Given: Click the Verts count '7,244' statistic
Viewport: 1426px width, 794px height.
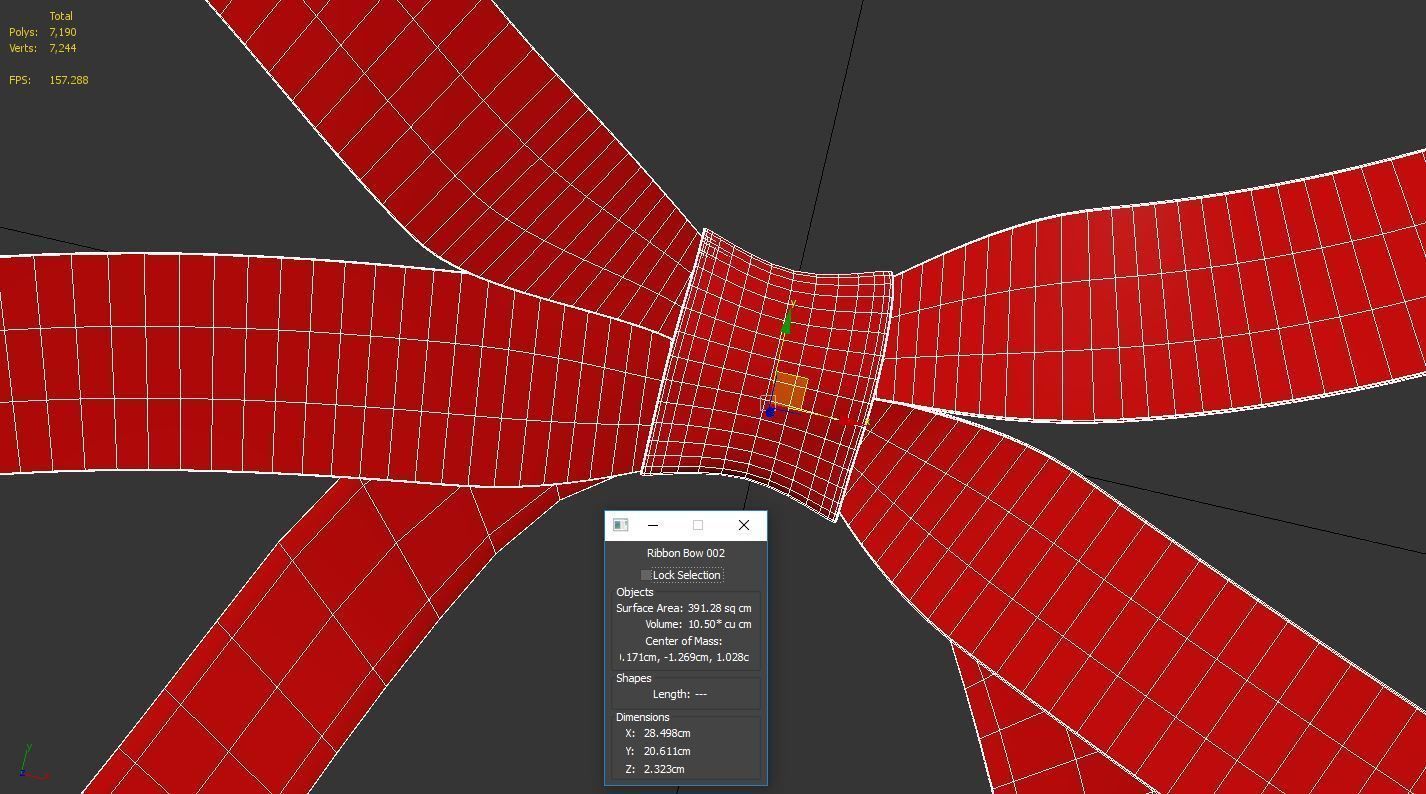Looking at the screenshot, I should pyautogui.click(x=63, y=48).
